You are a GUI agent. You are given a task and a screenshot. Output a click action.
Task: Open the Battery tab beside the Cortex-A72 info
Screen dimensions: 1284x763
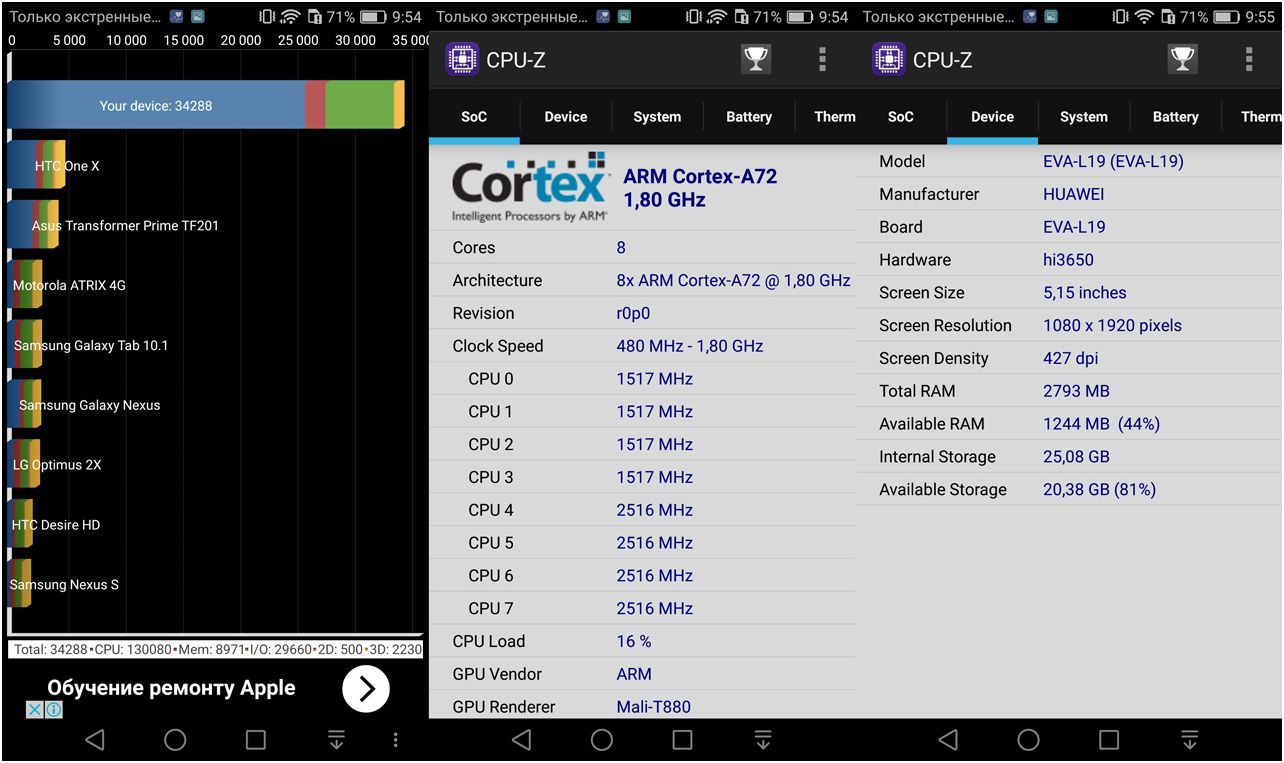click(748, 117)
